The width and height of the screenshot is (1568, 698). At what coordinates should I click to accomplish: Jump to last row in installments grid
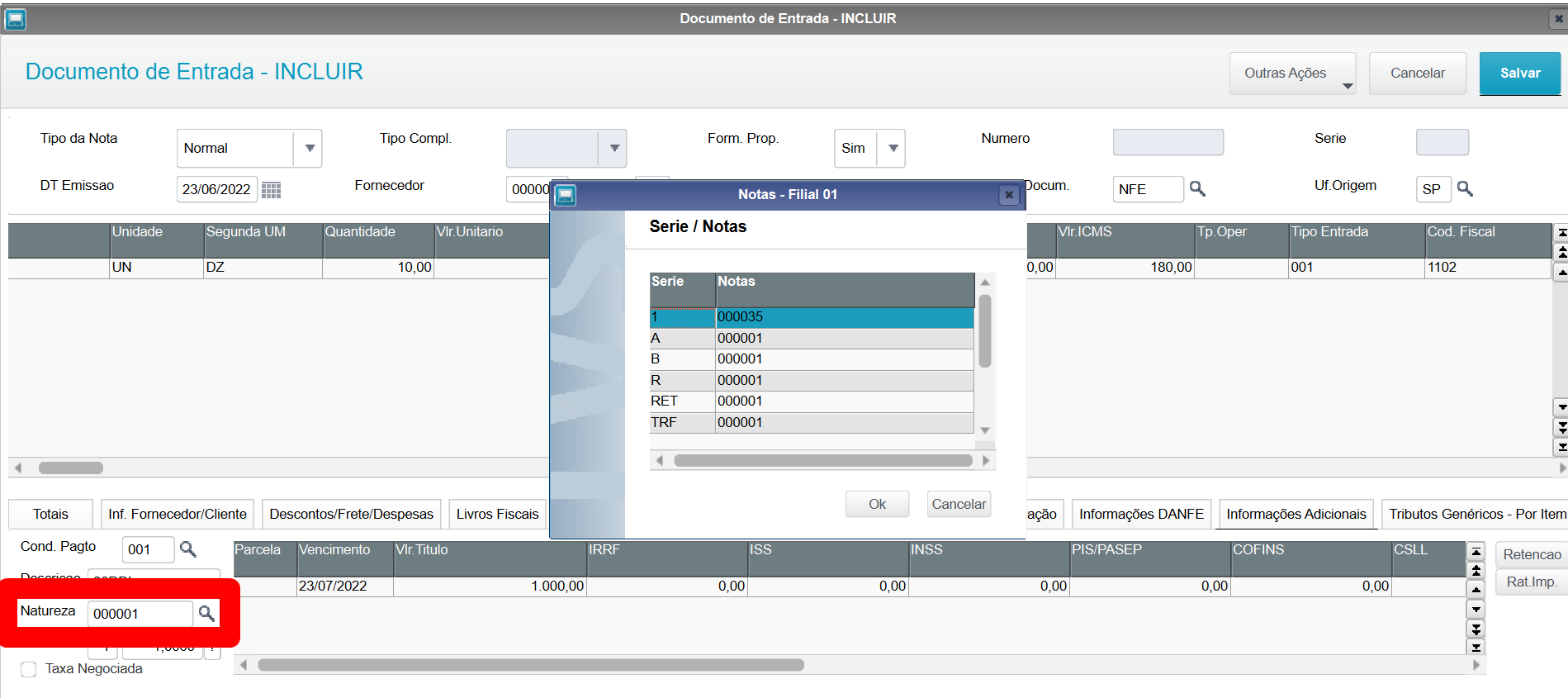[1476, 648]
